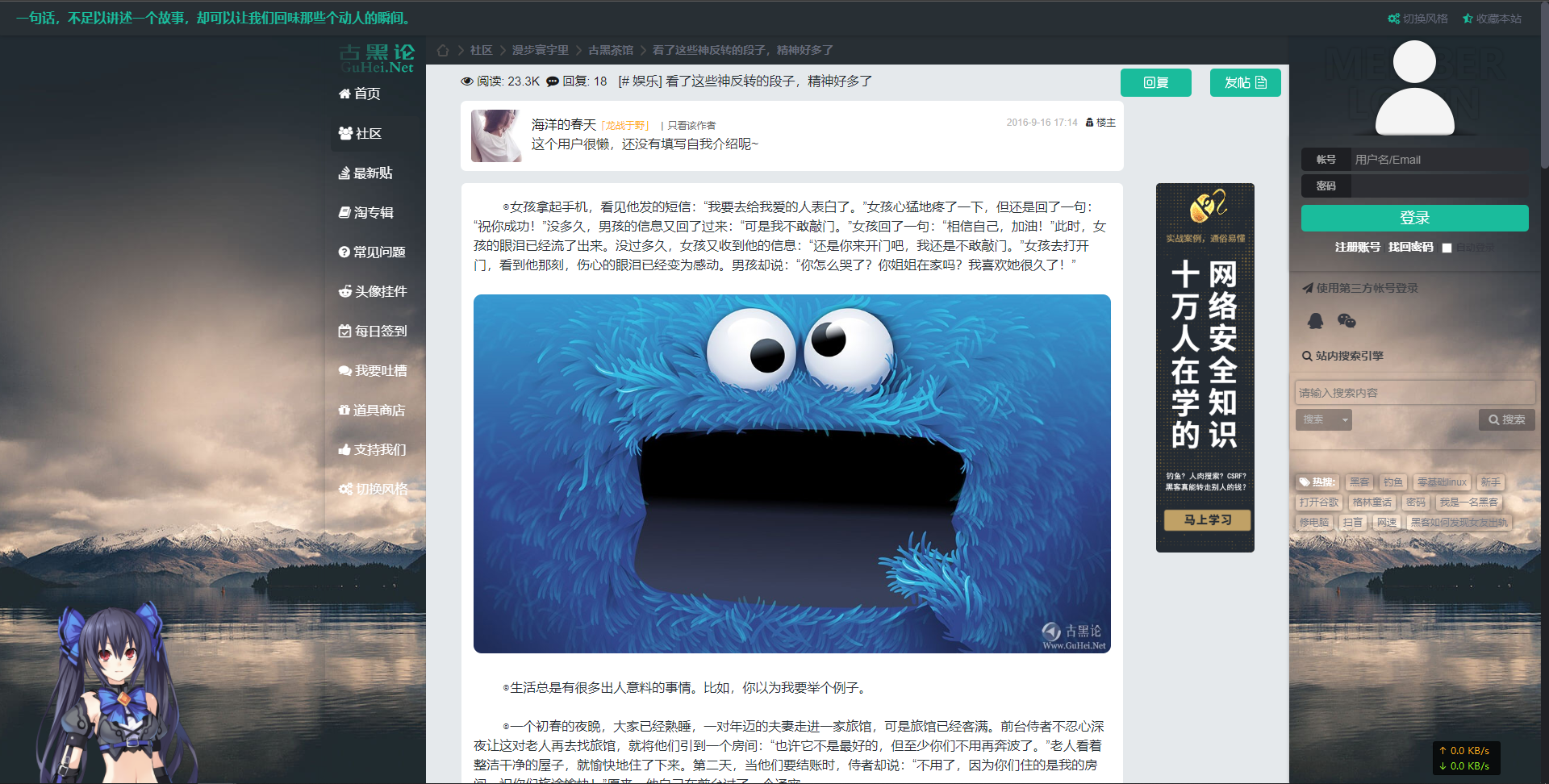Click the 打开谷歌 hot search tag

[x=1318, y=502]
